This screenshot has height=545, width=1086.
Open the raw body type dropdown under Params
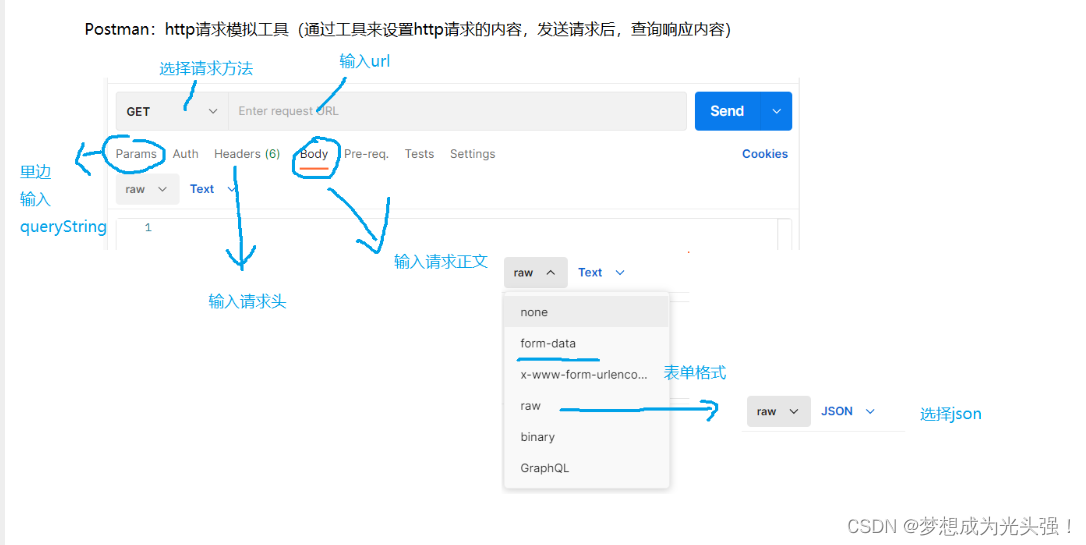pyautogui.click(x=147, y=189)
